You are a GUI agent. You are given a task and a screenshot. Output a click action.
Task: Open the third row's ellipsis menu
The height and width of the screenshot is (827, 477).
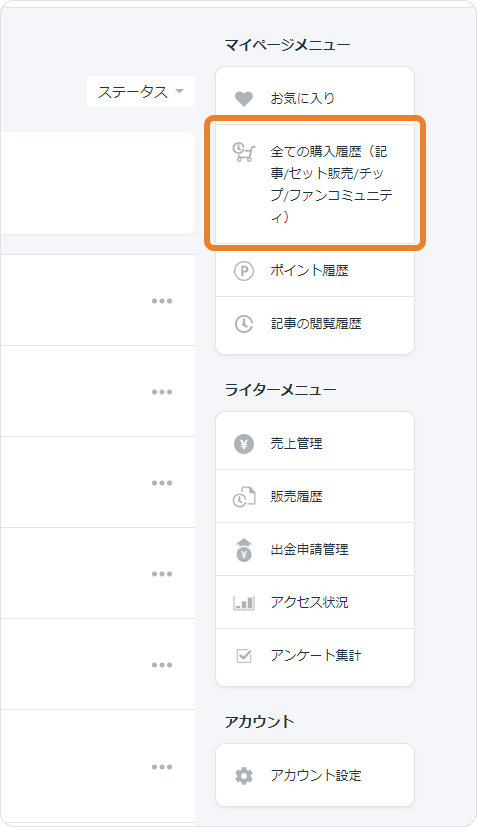point(162,483)
